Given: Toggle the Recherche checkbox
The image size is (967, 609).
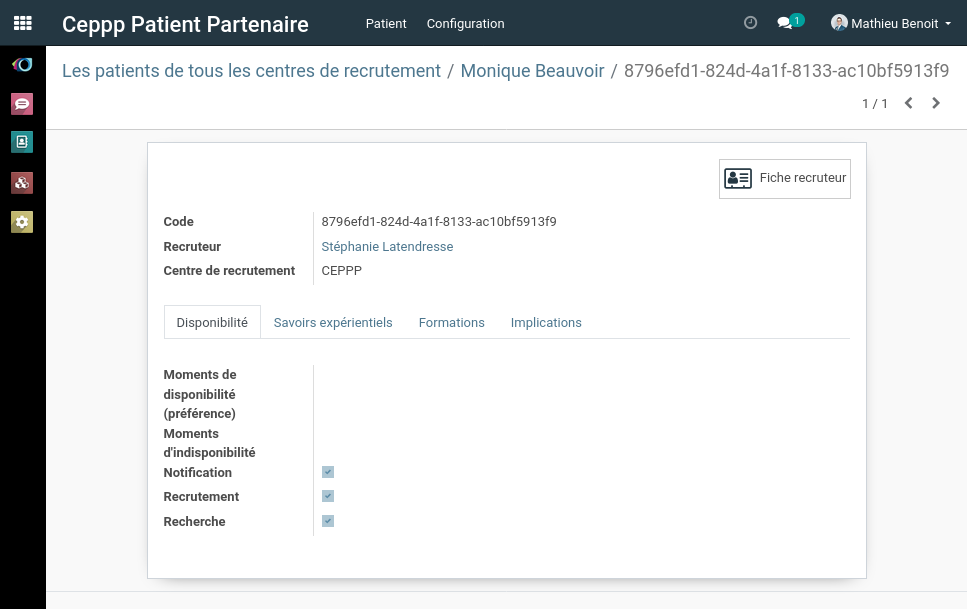Looking at the screenshot, I should coord(328,521).
